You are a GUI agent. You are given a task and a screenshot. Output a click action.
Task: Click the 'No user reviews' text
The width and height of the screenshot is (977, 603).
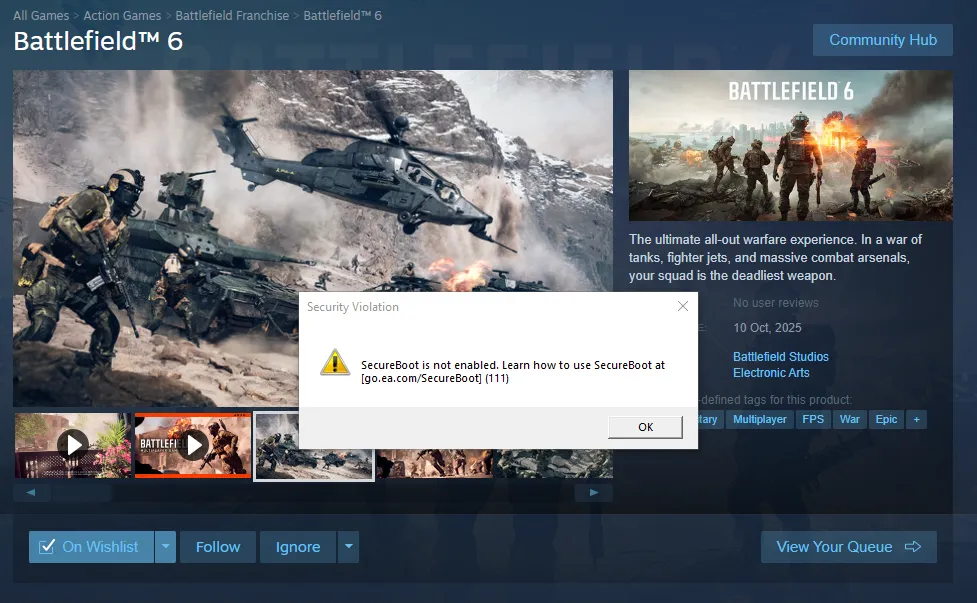tap(776, 303)
